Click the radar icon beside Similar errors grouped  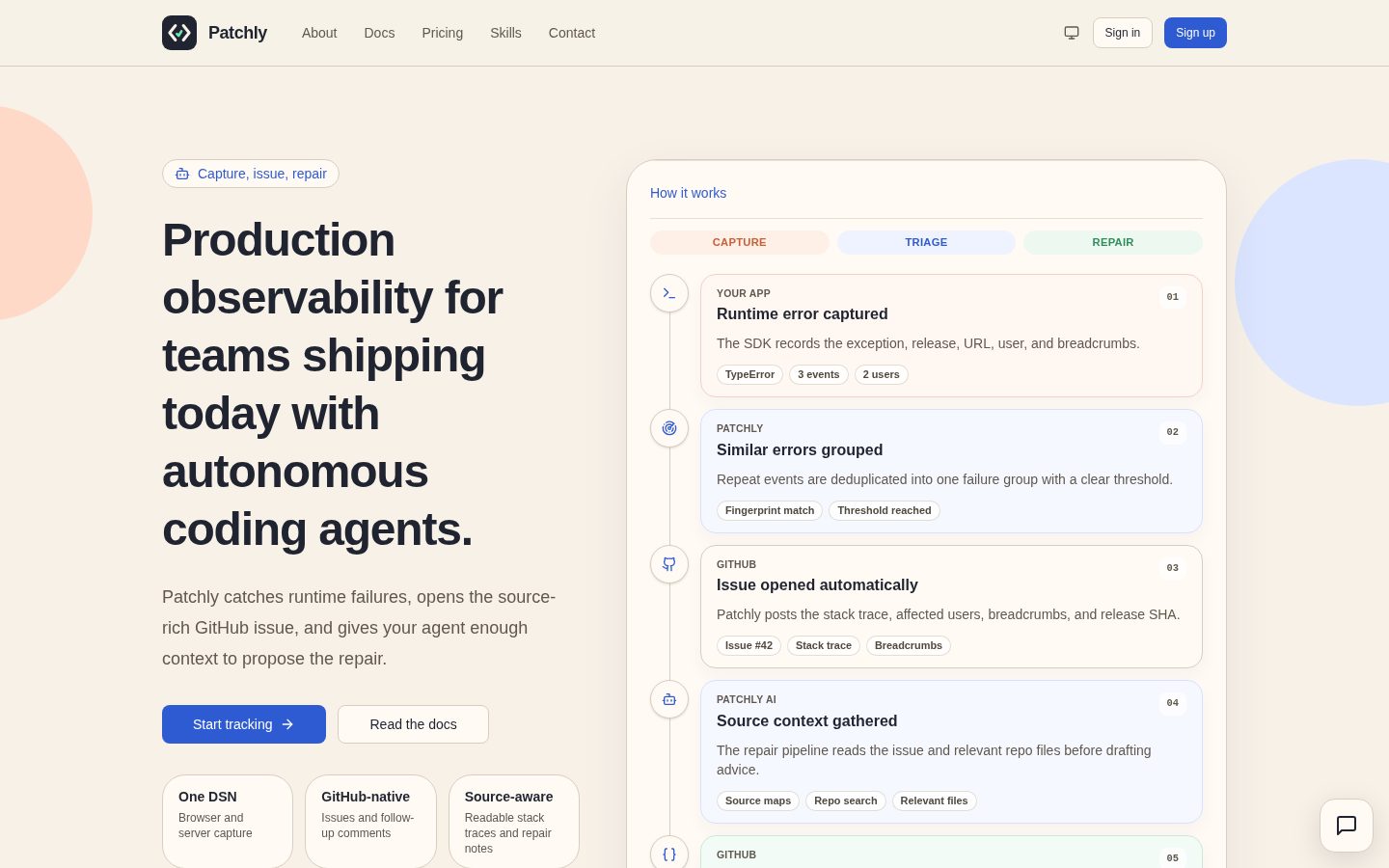coord(669,428)
